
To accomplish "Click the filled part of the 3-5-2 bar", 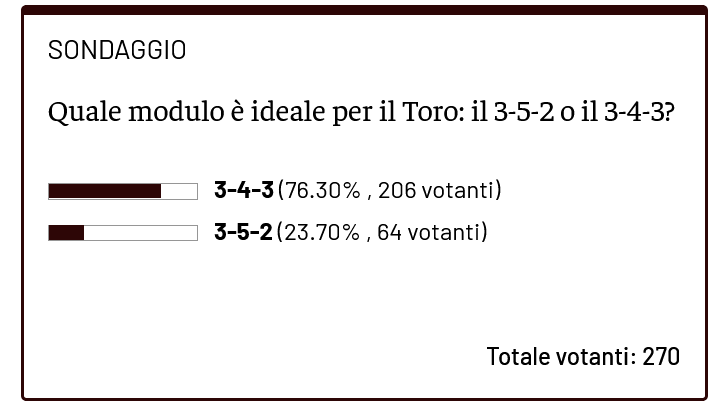I will tap(66, 233).
